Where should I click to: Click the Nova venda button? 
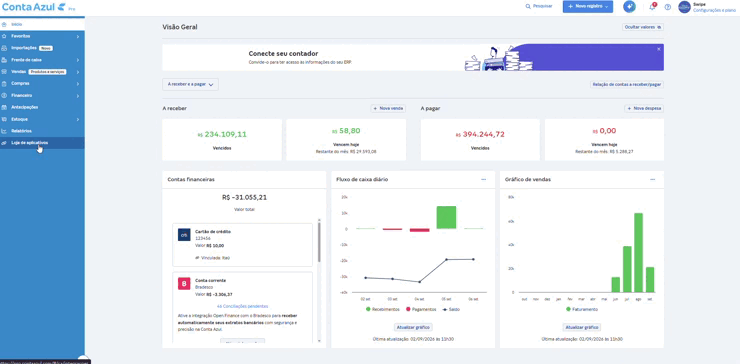pos(388,109)
